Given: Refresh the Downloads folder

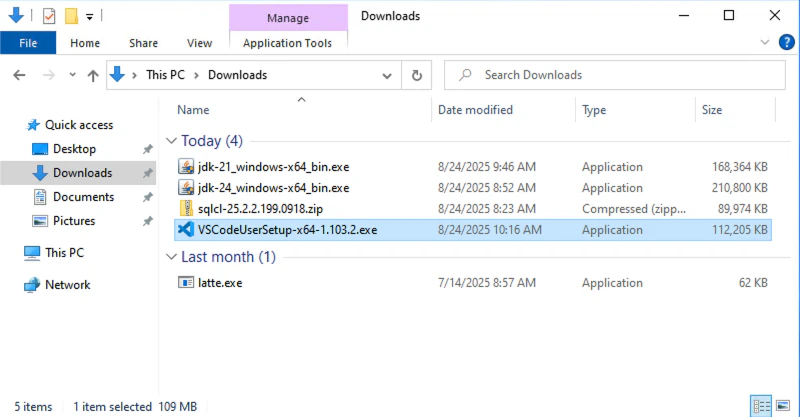Looking at the screenshot, I should (417, 76).
